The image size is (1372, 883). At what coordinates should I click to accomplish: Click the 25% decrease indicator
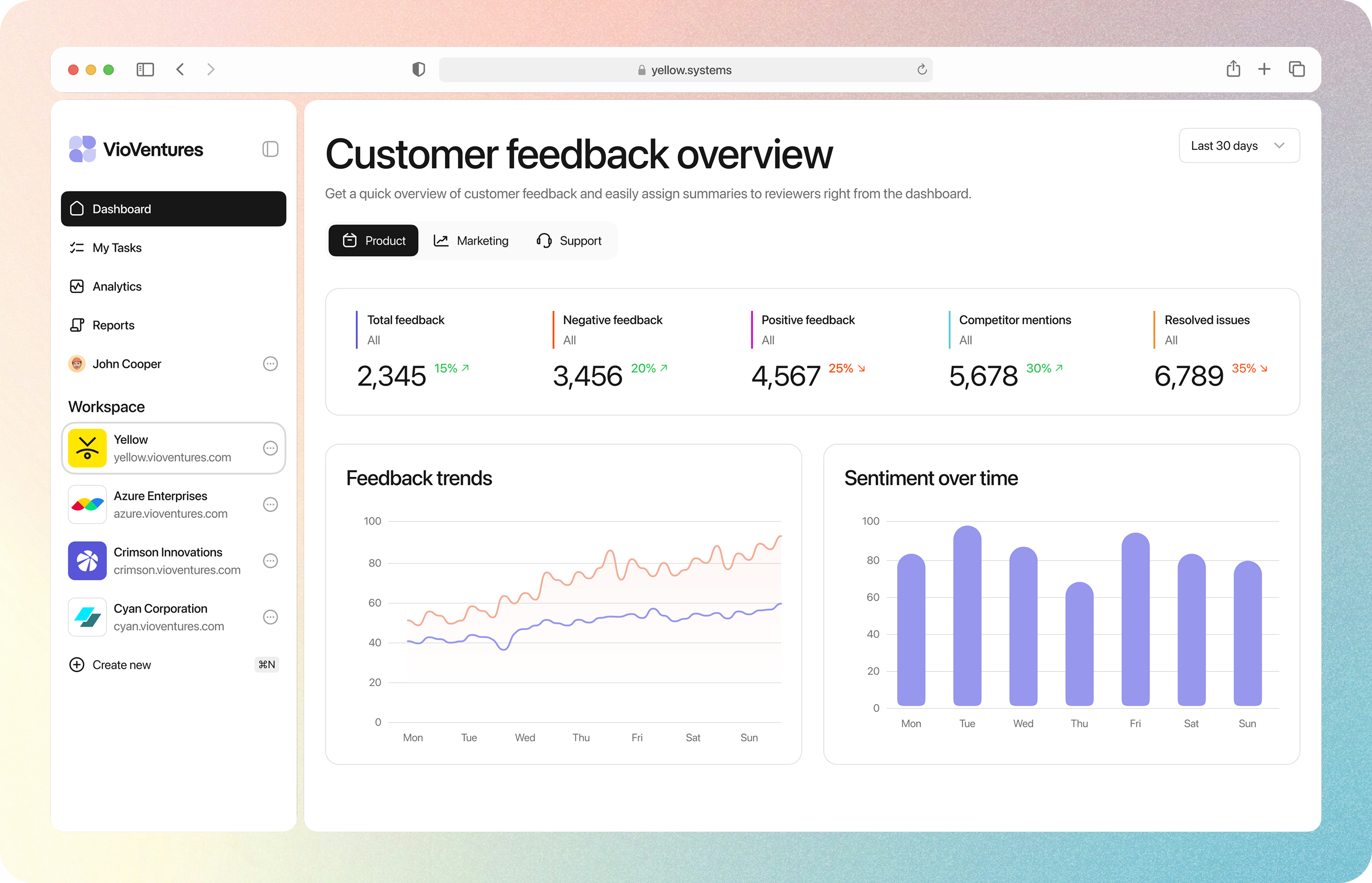(x=847, y=368)
